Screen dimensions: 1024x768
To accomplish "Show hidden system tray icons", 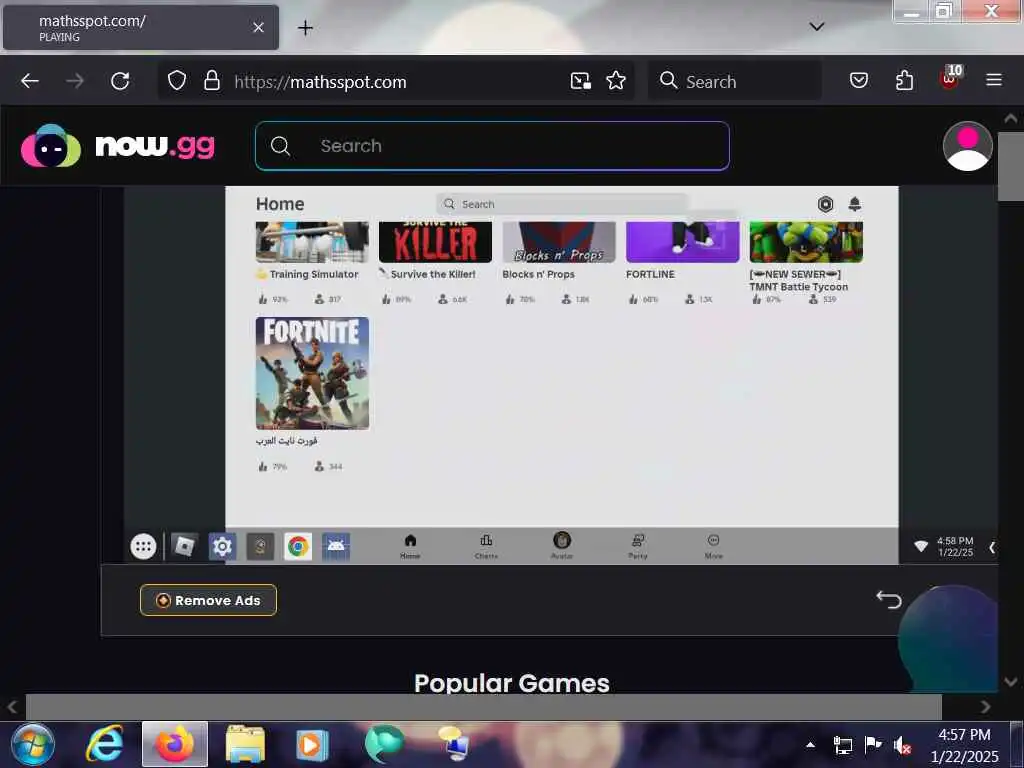I will (x=810, y=744).
